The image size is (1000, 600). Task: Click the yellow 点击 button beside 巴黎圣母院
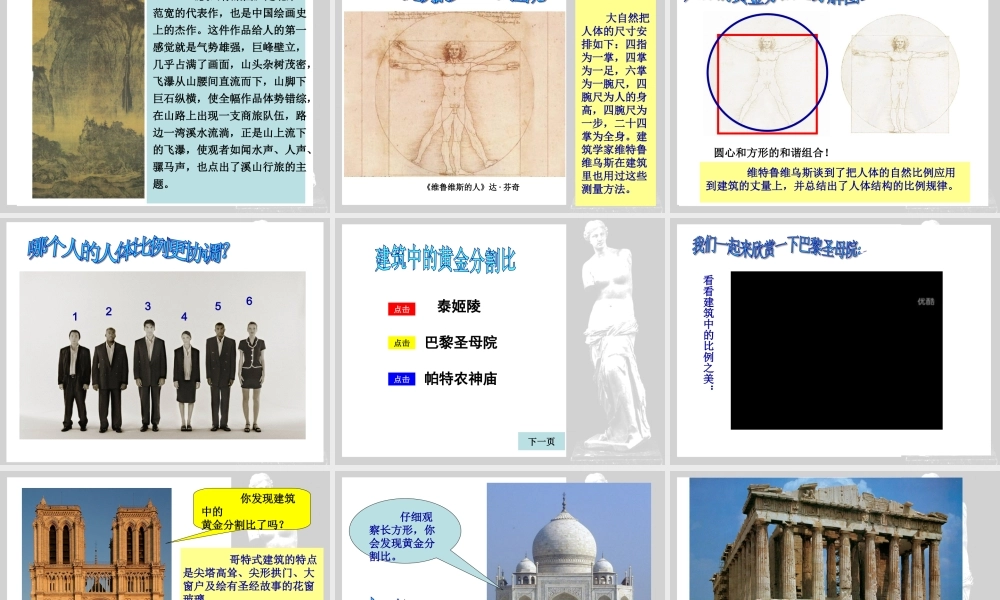tap(401, 342)
